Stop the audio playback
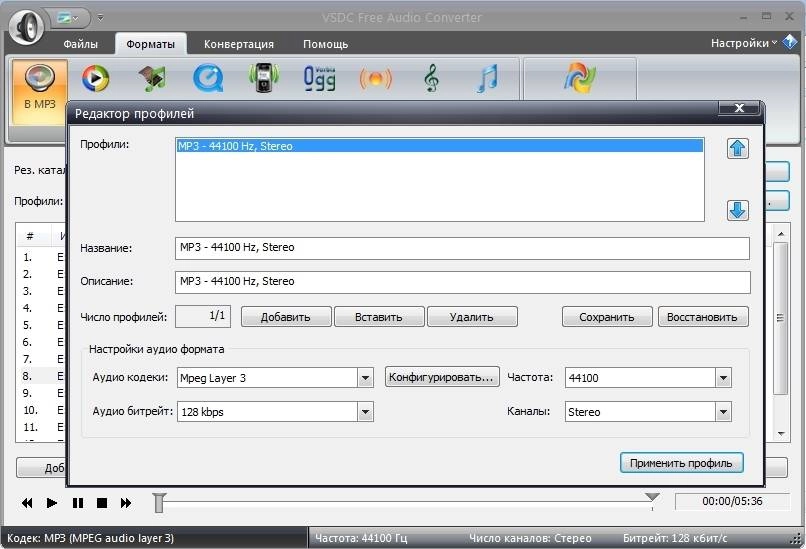 (x=102, y=503)
